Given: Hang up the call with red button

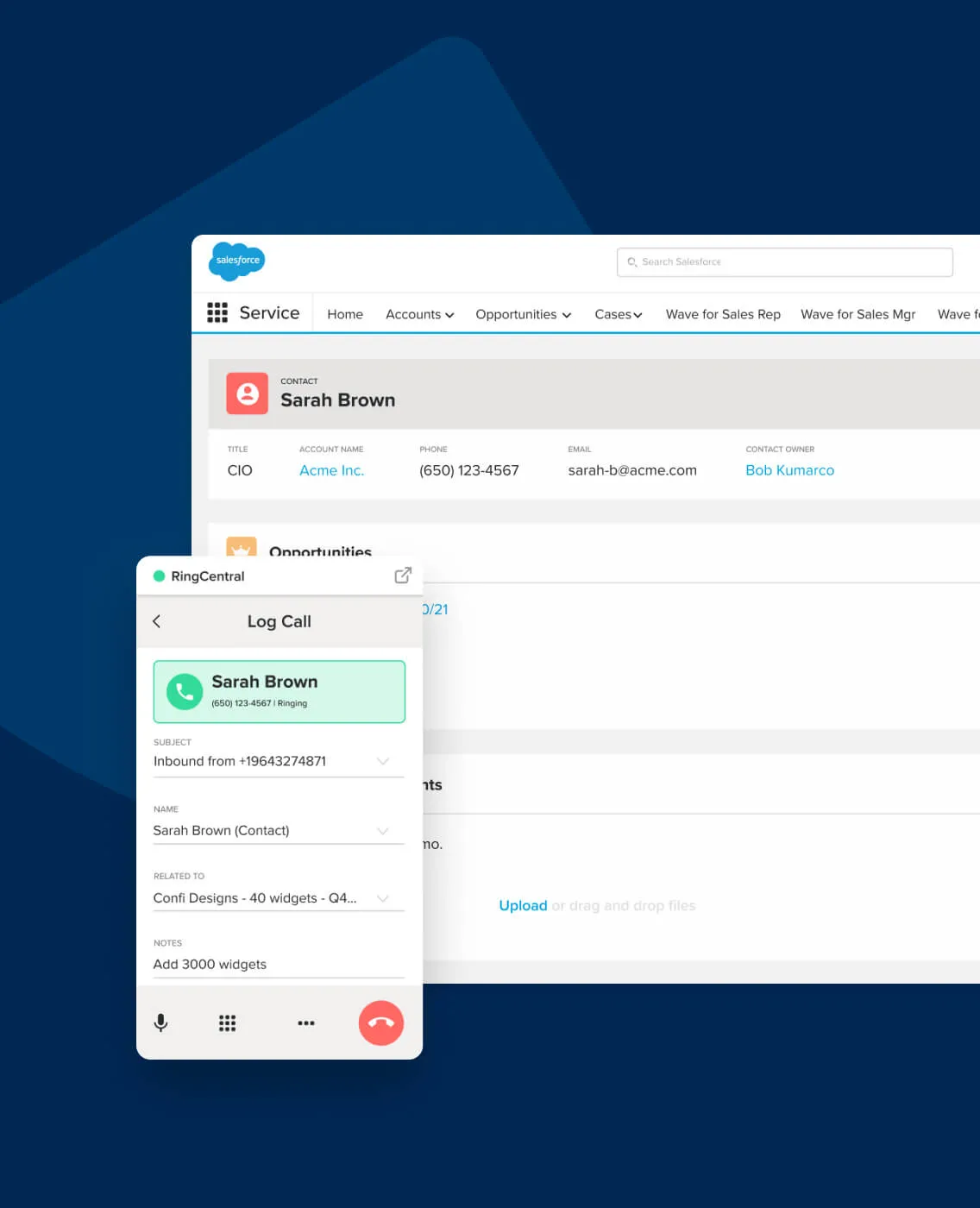Looking at the screenshot, I should [381, 1022].
